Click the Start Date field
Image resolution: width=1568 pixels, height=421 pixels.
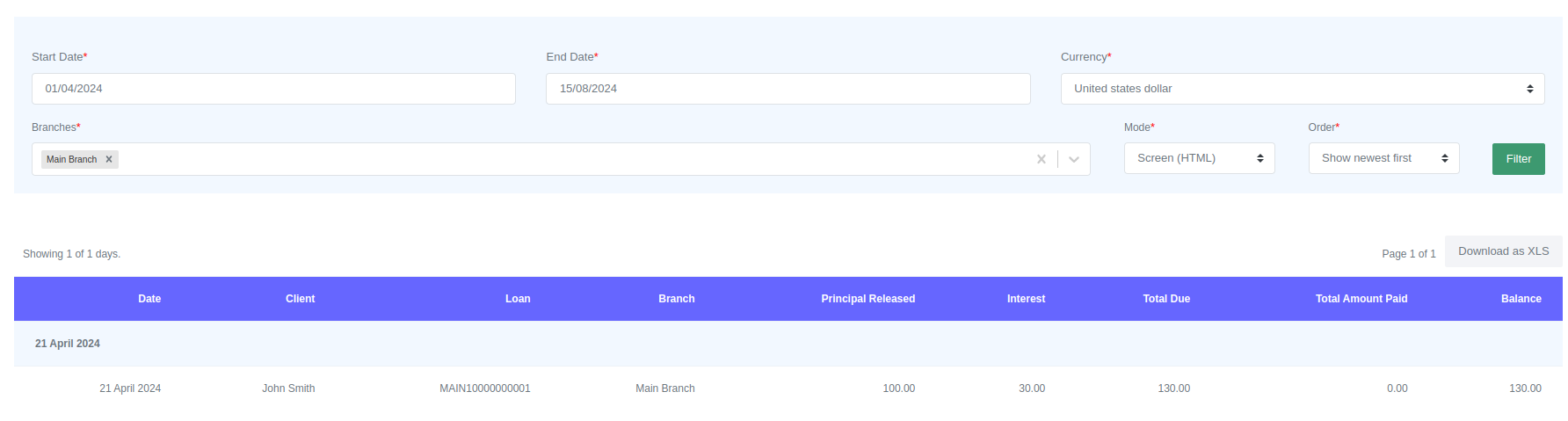pos(273,89)
